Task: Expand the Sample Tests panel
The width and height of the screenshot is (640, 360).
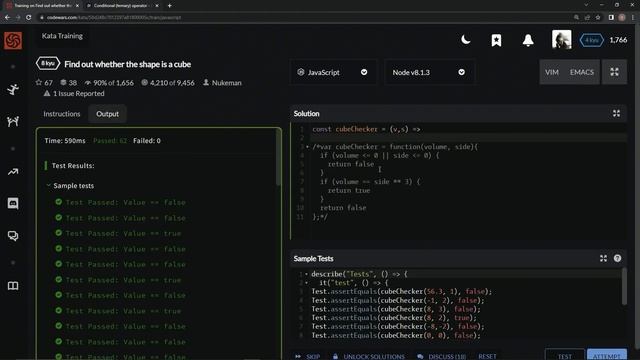Action: [603, 258]
